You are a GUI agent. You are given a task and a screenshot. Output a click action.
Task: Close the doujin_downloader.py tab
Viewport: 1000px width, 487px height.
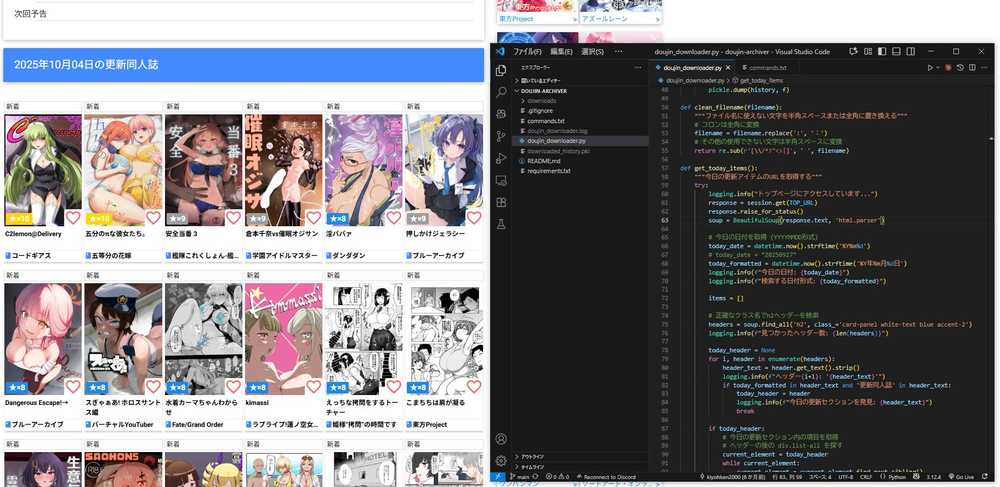click(x=728, y=68)
